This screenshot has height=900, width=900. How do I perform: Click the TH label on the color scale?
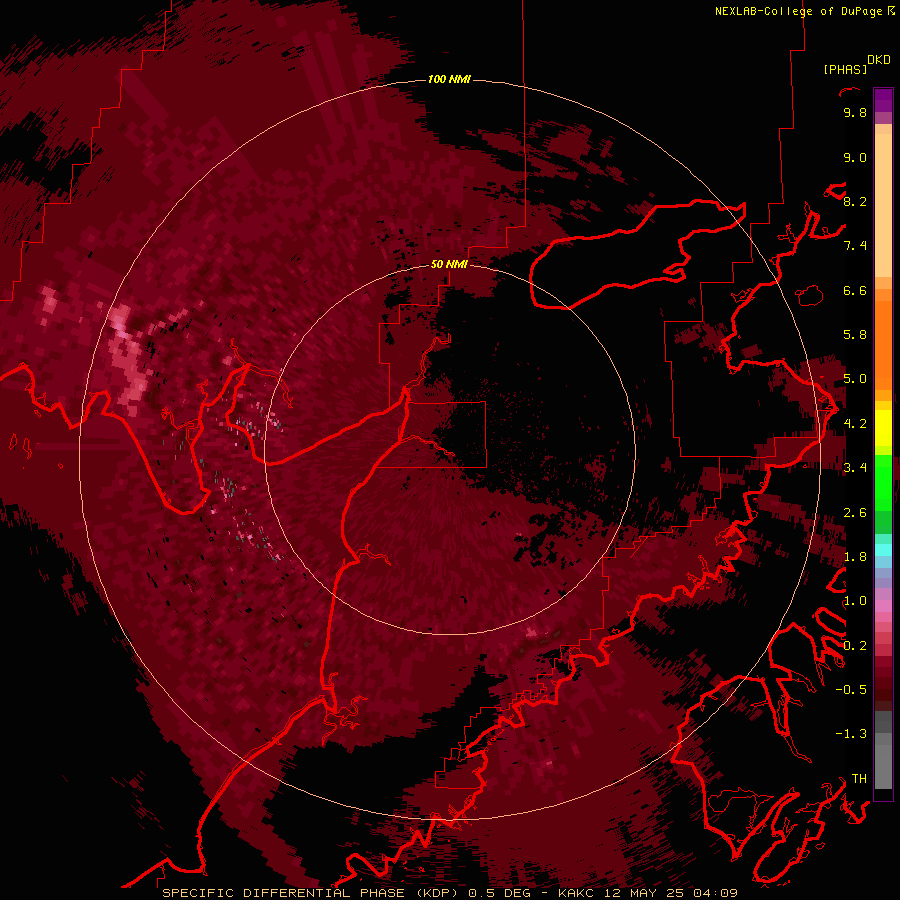click(859, 779)
